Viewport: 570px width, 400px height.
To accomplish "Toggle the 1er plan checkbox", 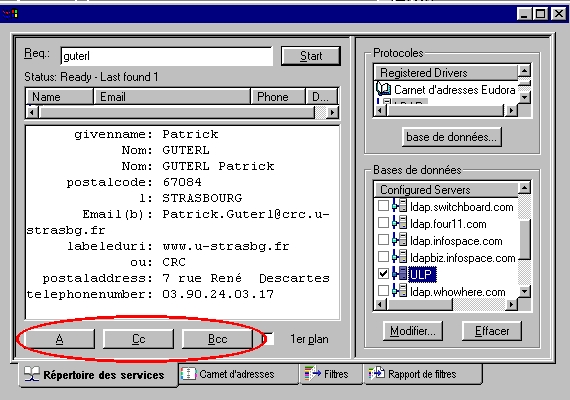I will (268, 339).
